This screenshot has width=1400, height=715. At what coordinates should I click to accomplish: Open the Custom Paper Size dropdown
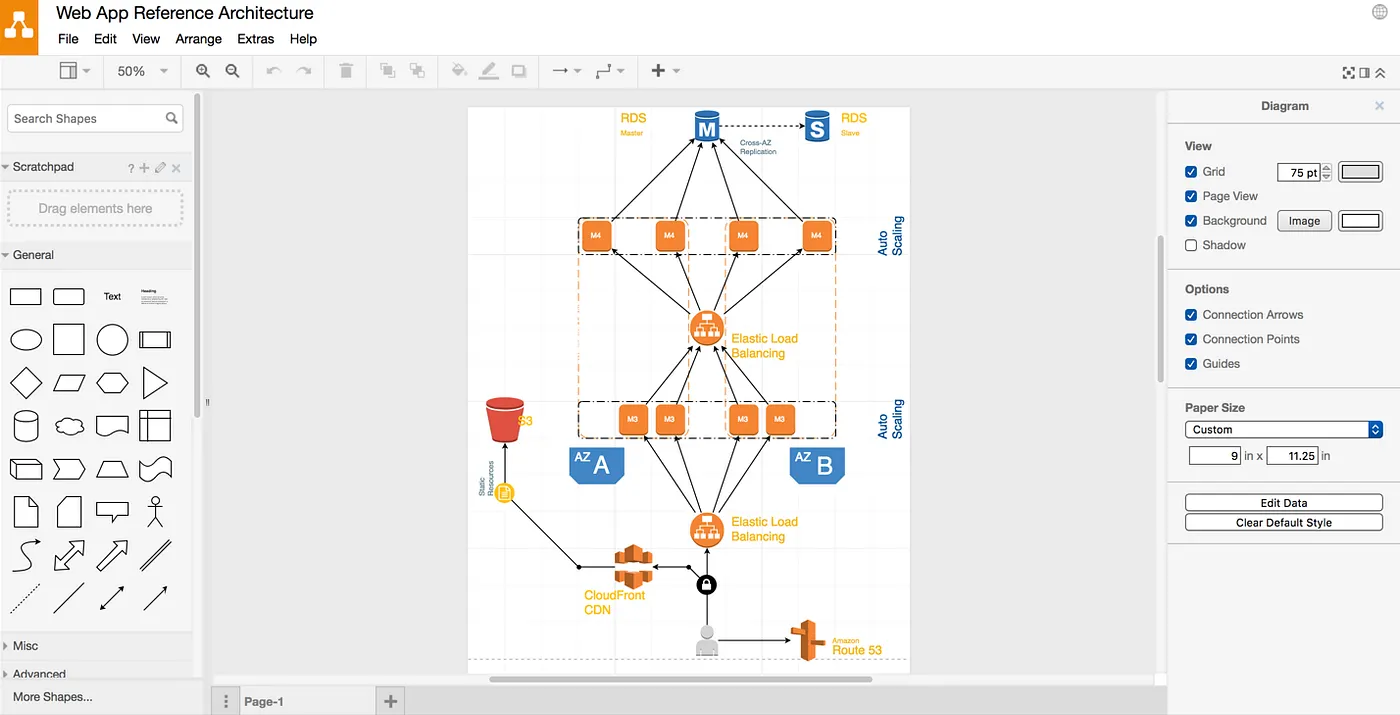click(x=1284, y=429)
